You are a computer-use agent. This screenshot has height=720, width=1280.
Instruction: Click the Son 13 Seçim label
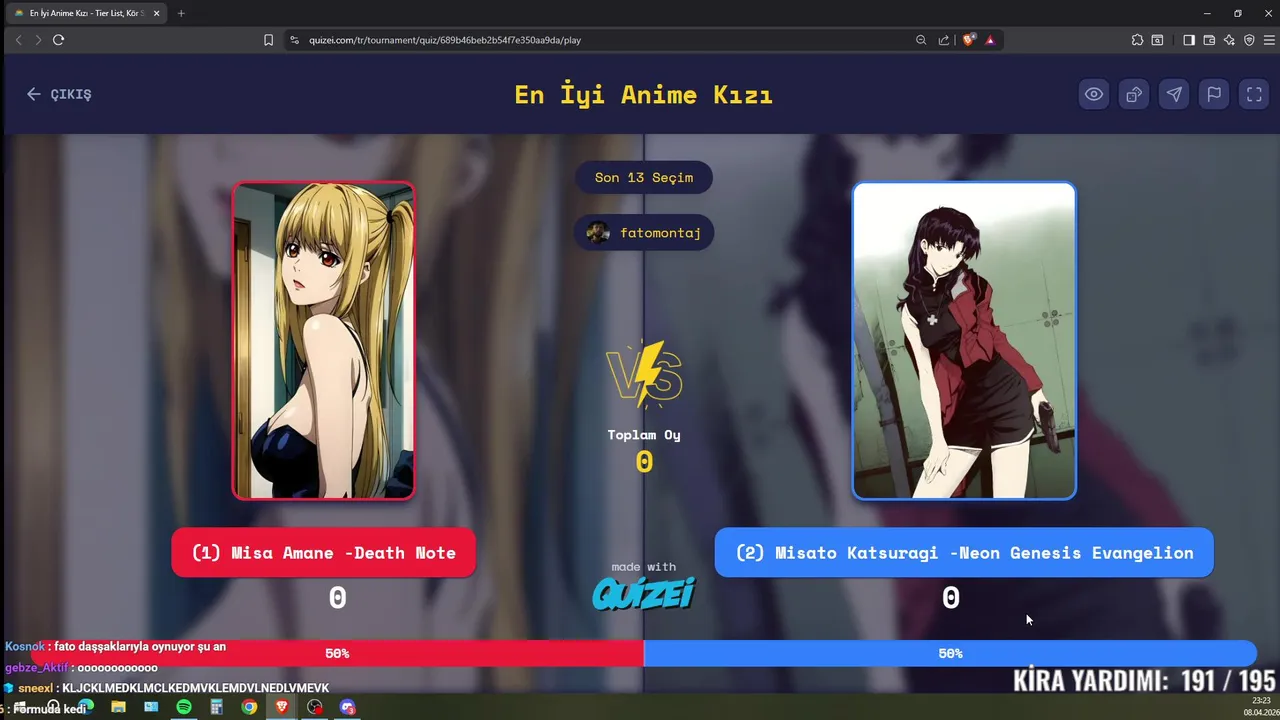point(644,177)
